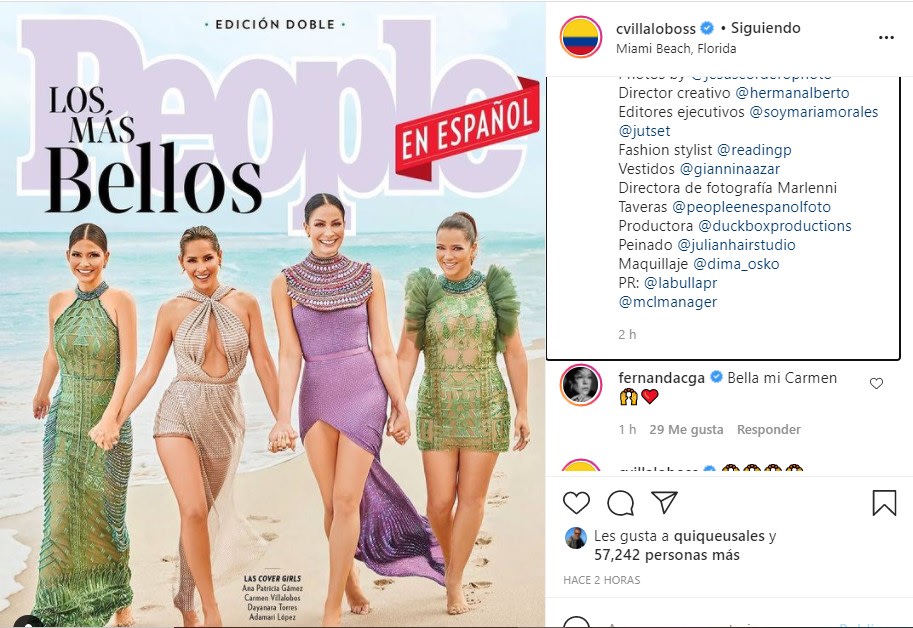Like the post with the heart icon
Image resolution: width=913 pixels, height=628 pixels.
576,503
